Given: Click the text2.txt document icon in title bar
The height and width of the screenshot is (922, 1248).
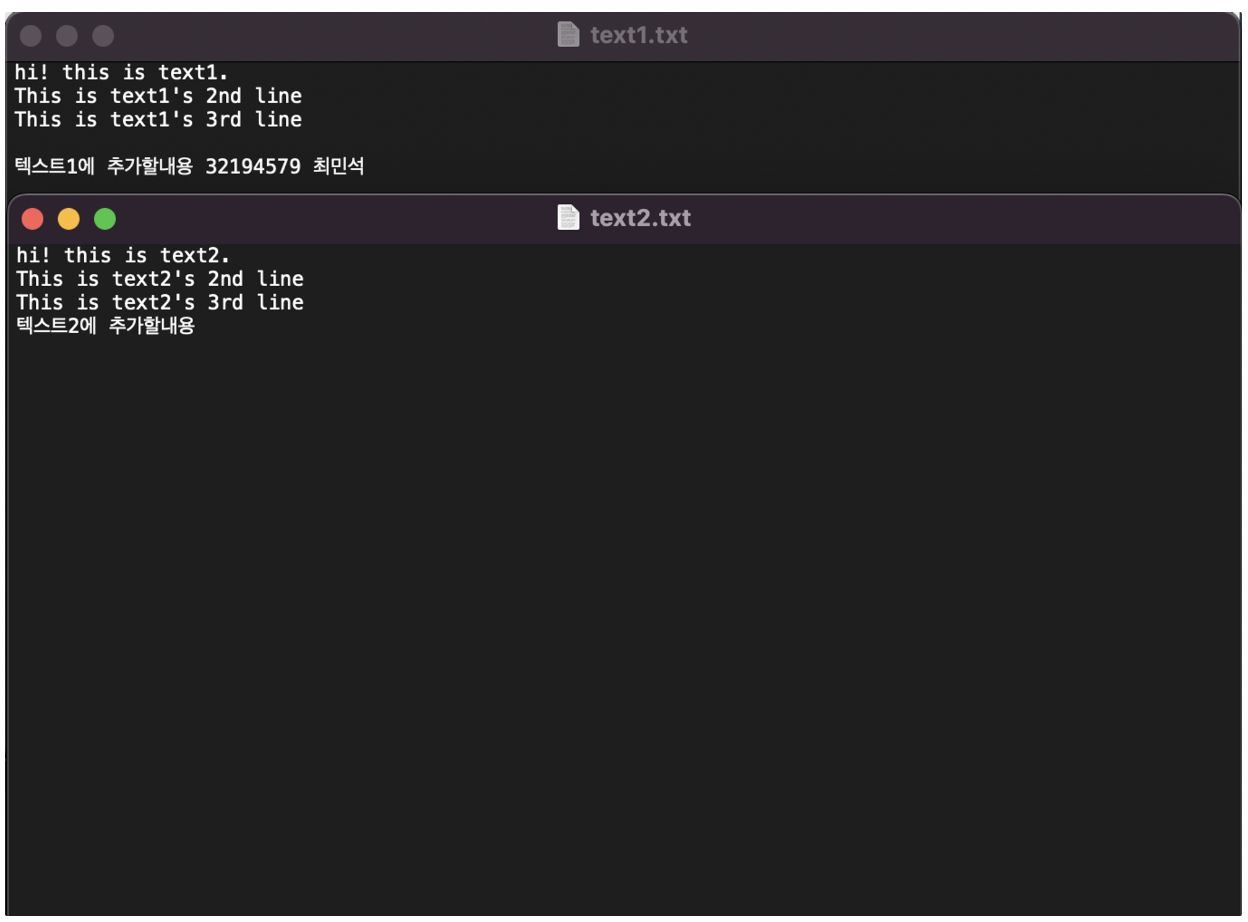Looking at the screenshot, I should [x=568, y=218].
